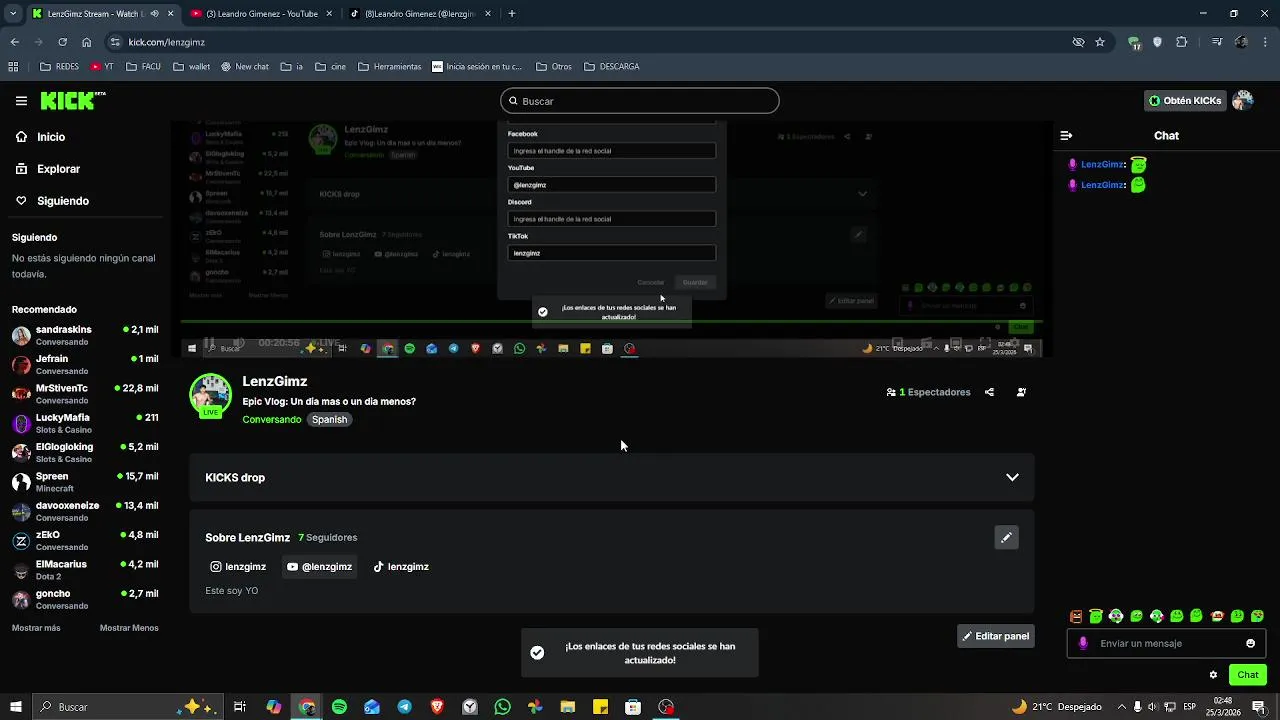This screenshot has width=1280, height=720.
Task: Open the @lenzgimz YouTube link
Action: 320,567
